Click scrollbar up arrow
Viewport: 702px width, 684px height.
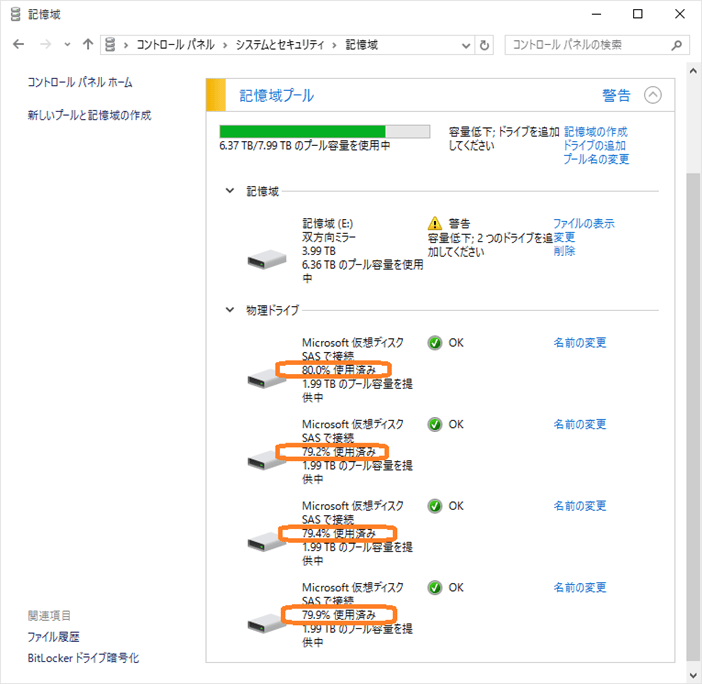pyautogui.click(x=693, y=71)
